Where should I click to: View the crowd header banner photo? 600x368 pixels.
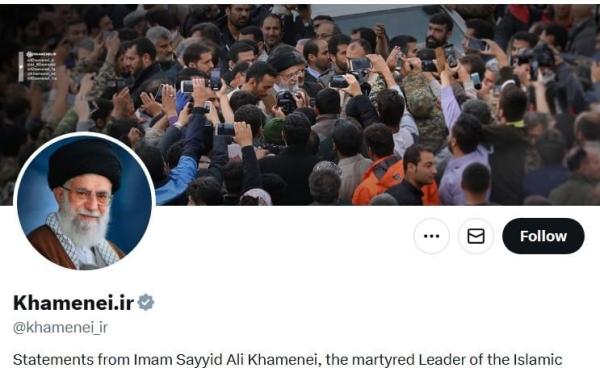coord(300,105)
